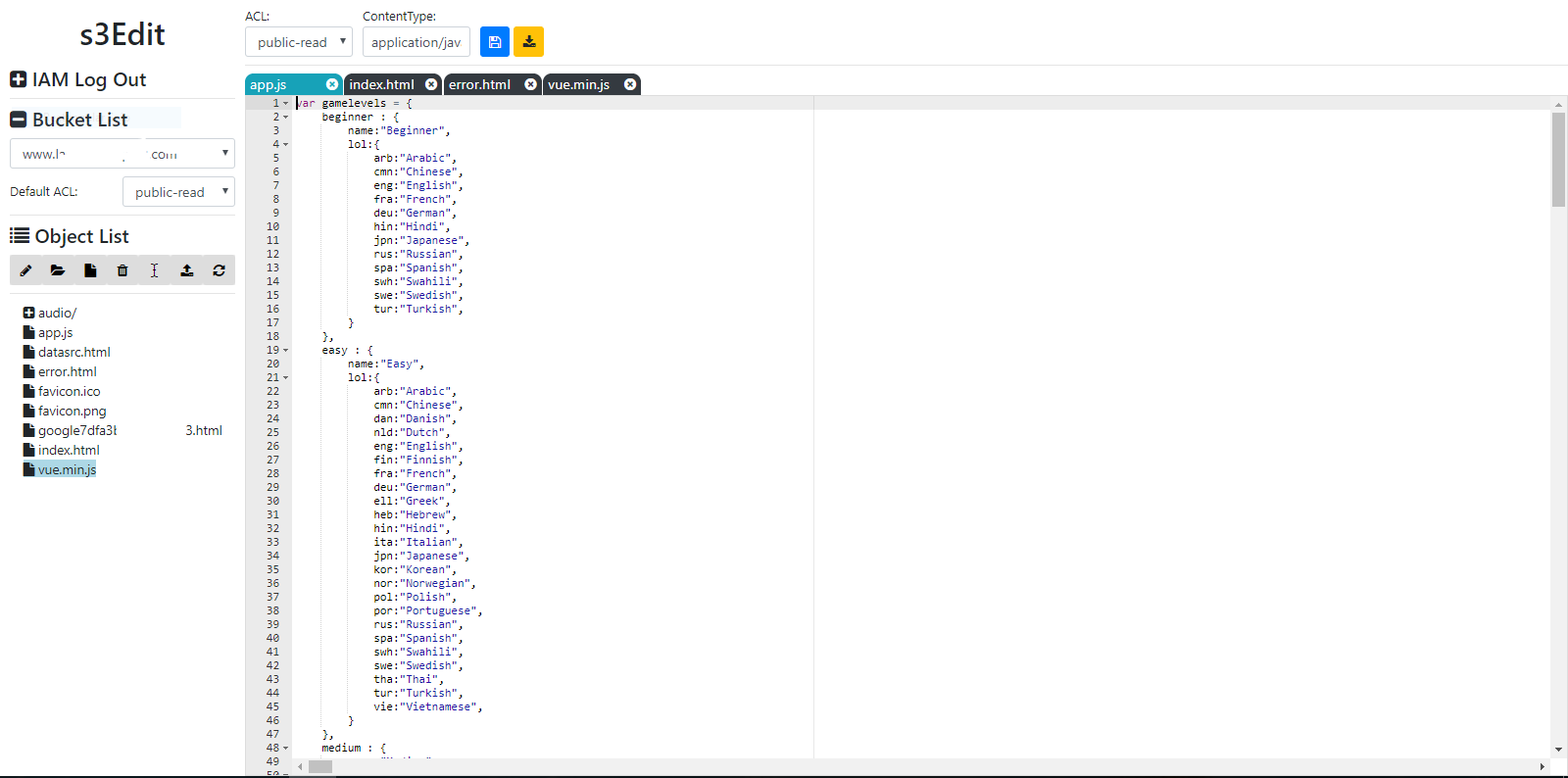
Task: Fold the lol block at line 21
Action: 286,377
